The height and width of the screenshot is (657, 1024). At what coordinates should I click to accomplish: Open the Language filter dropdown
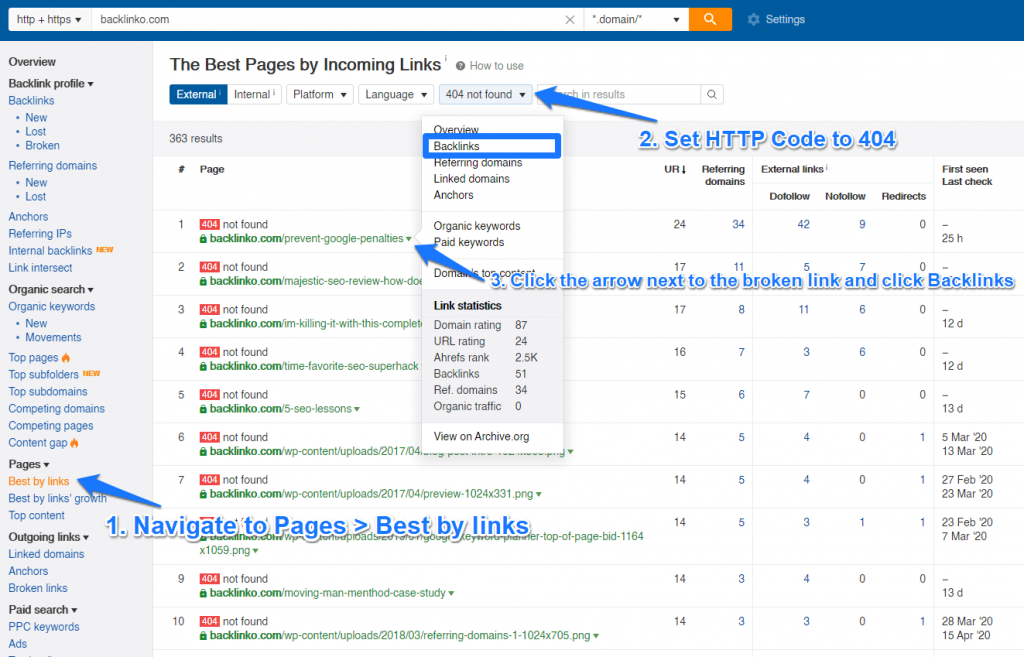(x=396, y=95)
